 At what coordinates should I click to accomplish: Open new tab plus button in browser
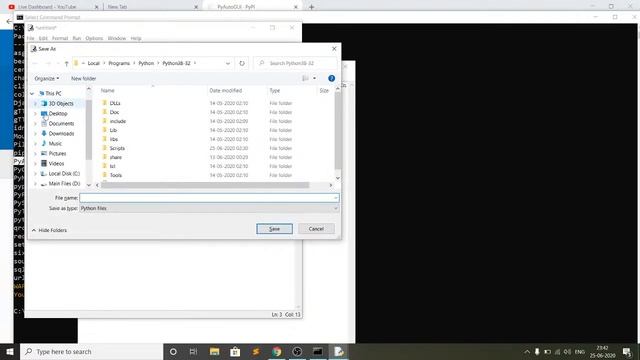311,7
